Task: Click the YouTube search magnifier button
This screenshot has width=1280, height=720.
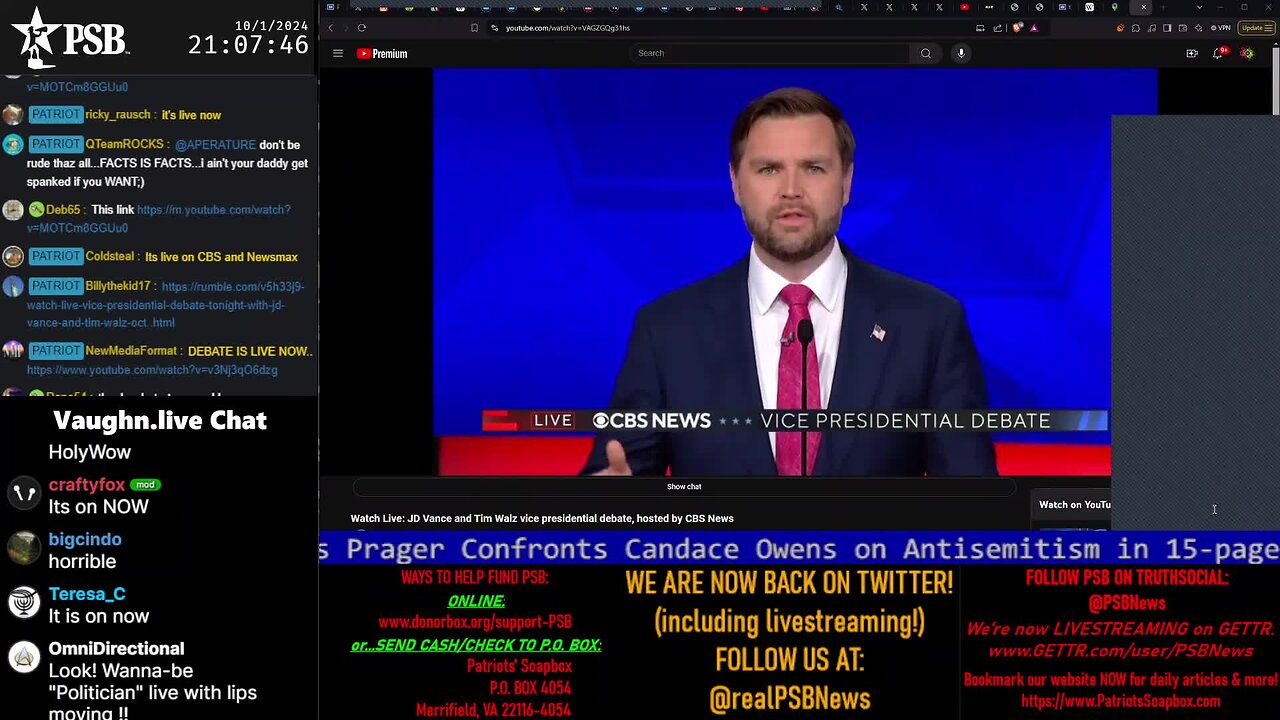Action: pos(925,53)
